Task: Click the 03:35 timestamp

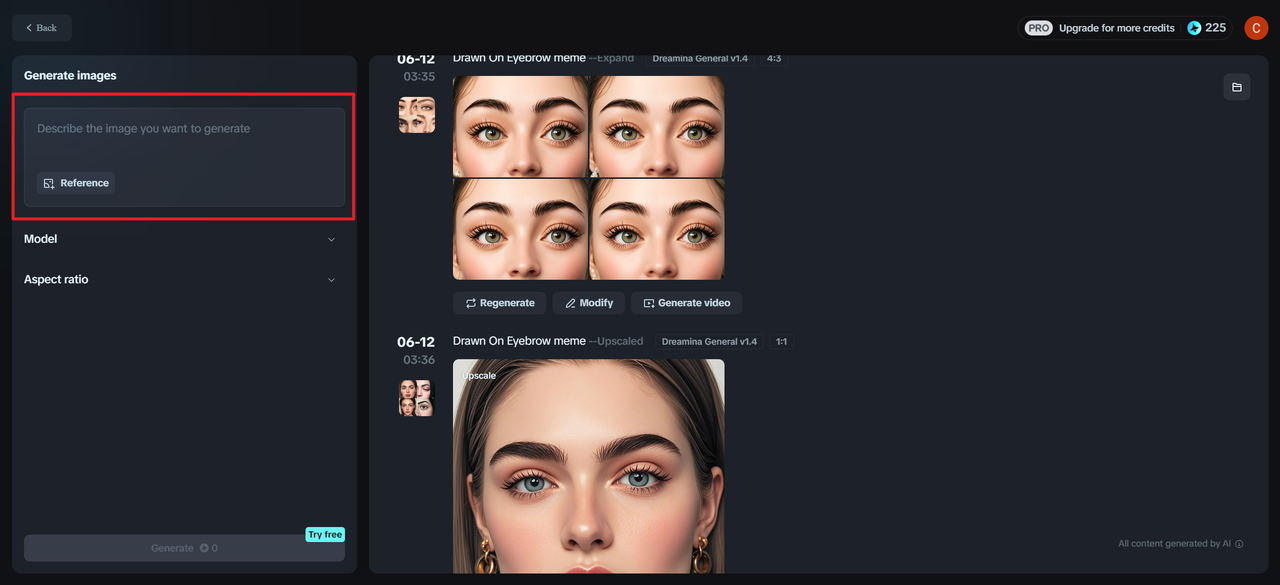Action: [x=419, y=77]
